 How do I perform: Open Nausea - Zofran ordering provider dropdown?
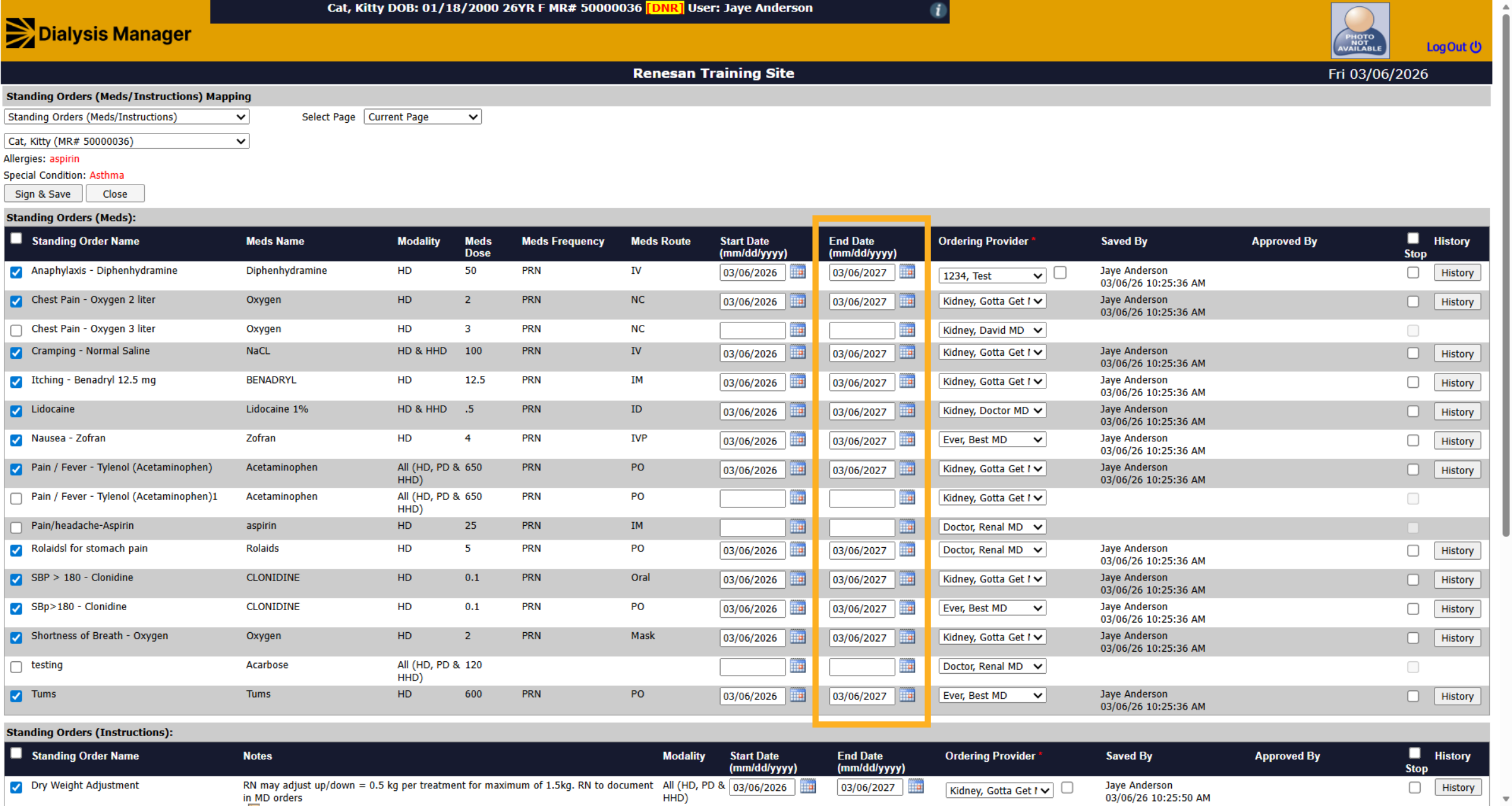(992, 440)
